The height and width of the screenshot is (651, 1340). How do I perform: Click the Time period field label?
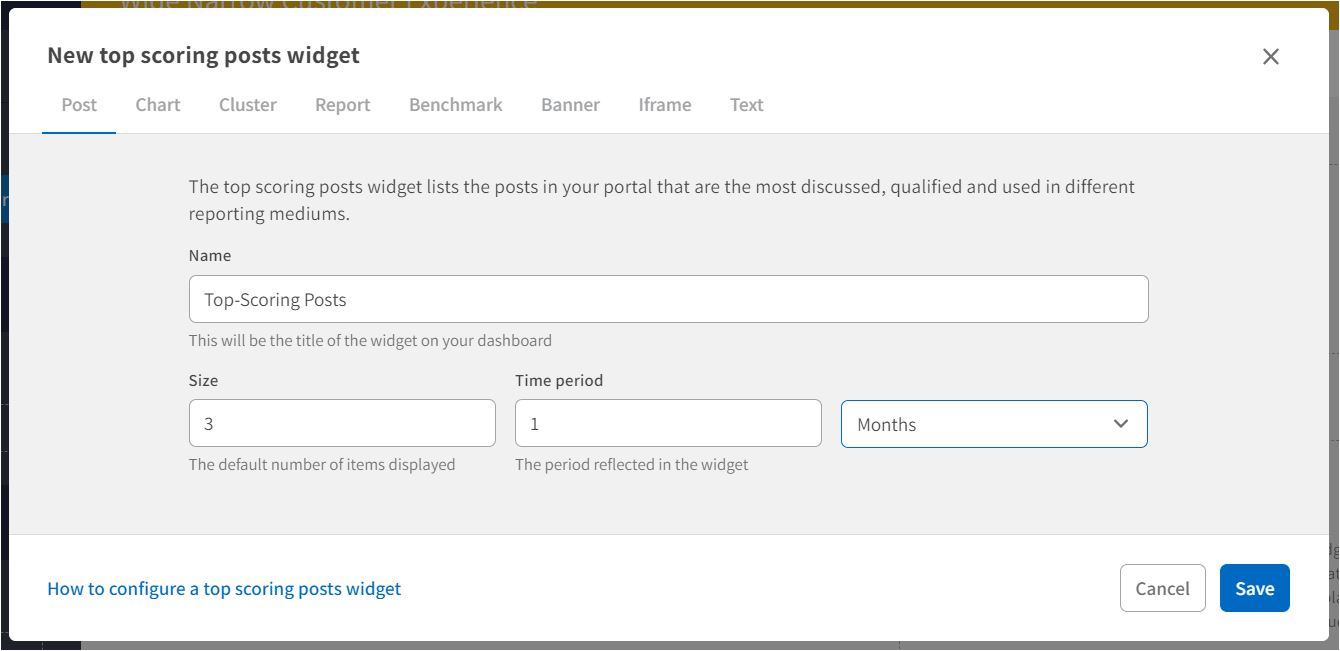coord(559,381)
